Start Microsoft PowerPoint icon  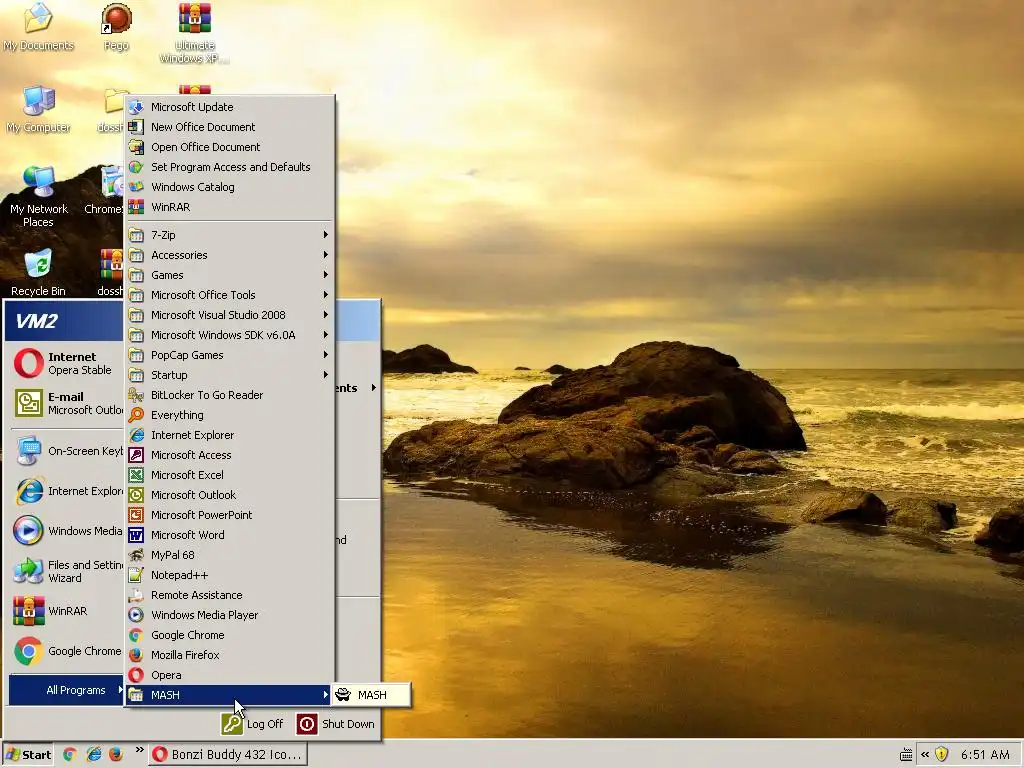click(136, 515)
